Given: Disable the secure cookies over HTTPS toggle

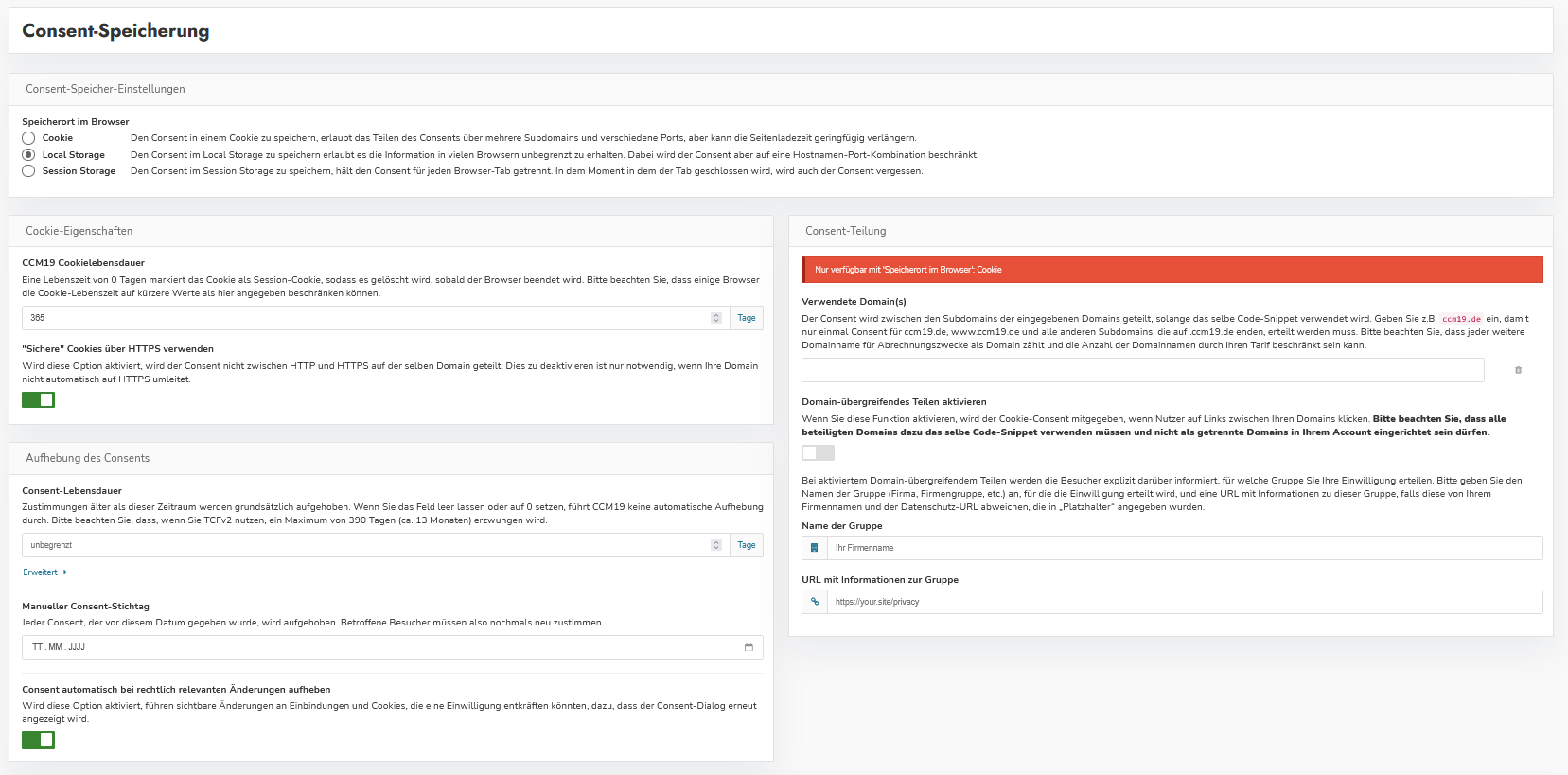Looking at the screenshot, I should (39, 400).
